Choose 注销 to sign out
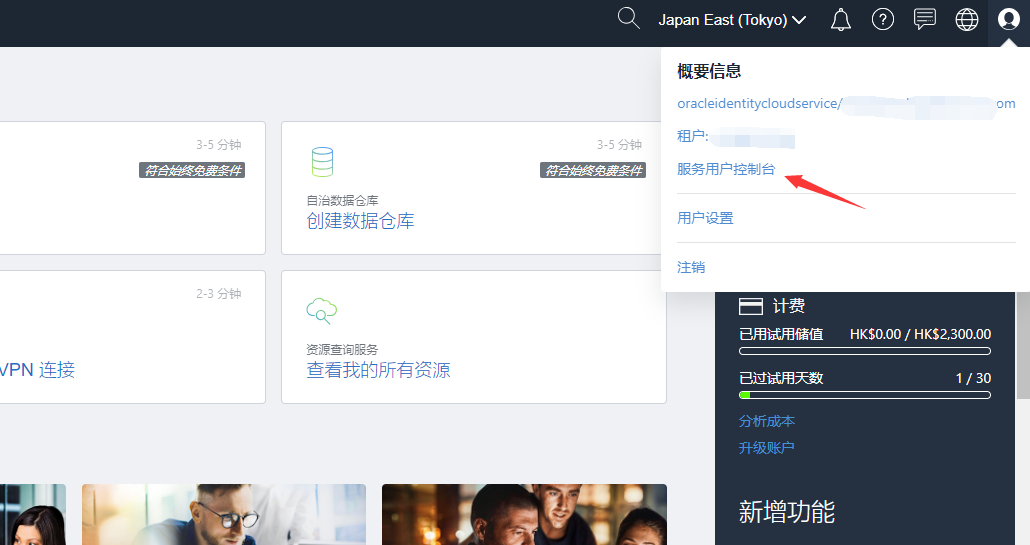Image resolution: width=1030 pixels, height=545 pixels. pos(691,267)
